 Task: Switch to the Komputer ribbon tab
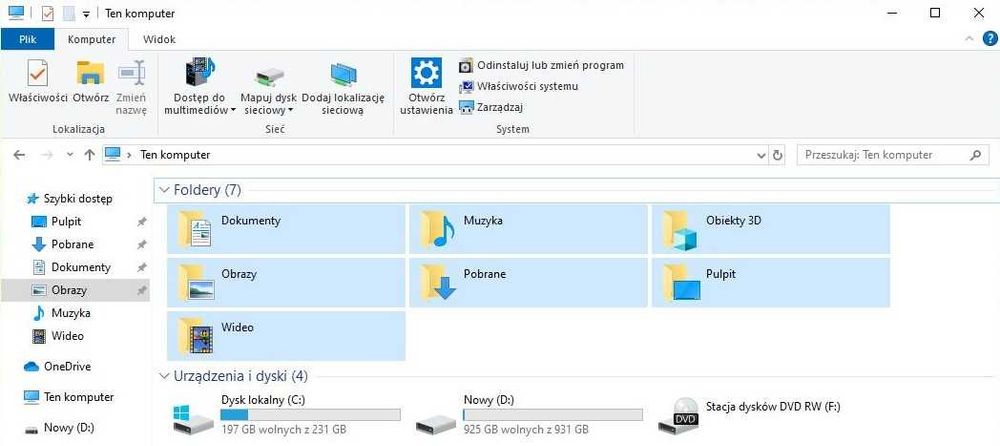(92, 40)
